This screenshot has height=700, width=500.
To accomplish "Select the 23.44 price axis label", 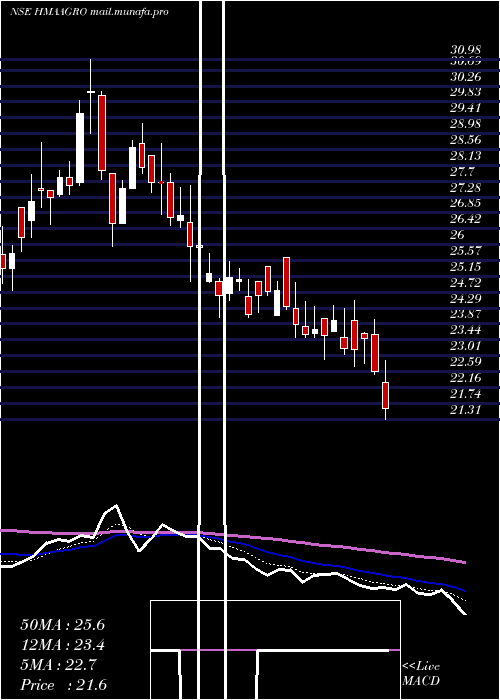I will coord(466,330).
